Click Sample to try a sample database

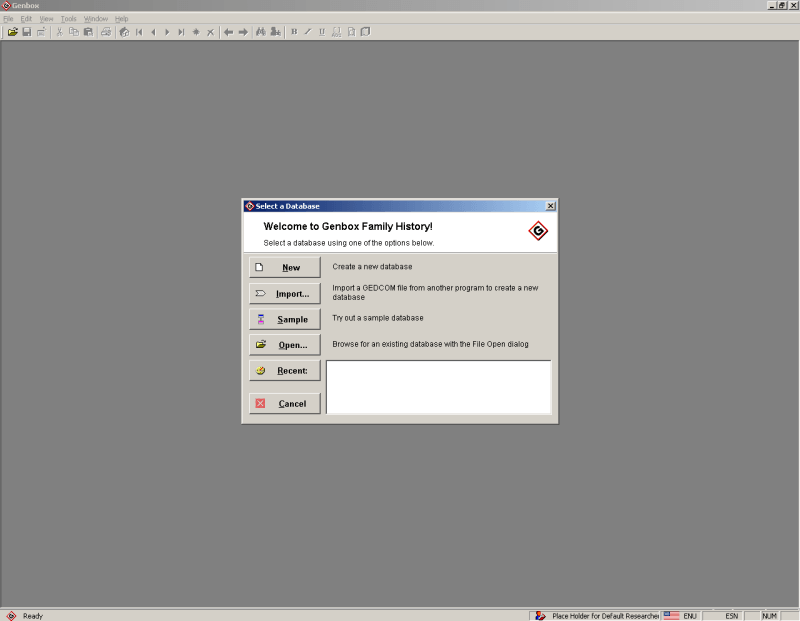click(284, 319)
